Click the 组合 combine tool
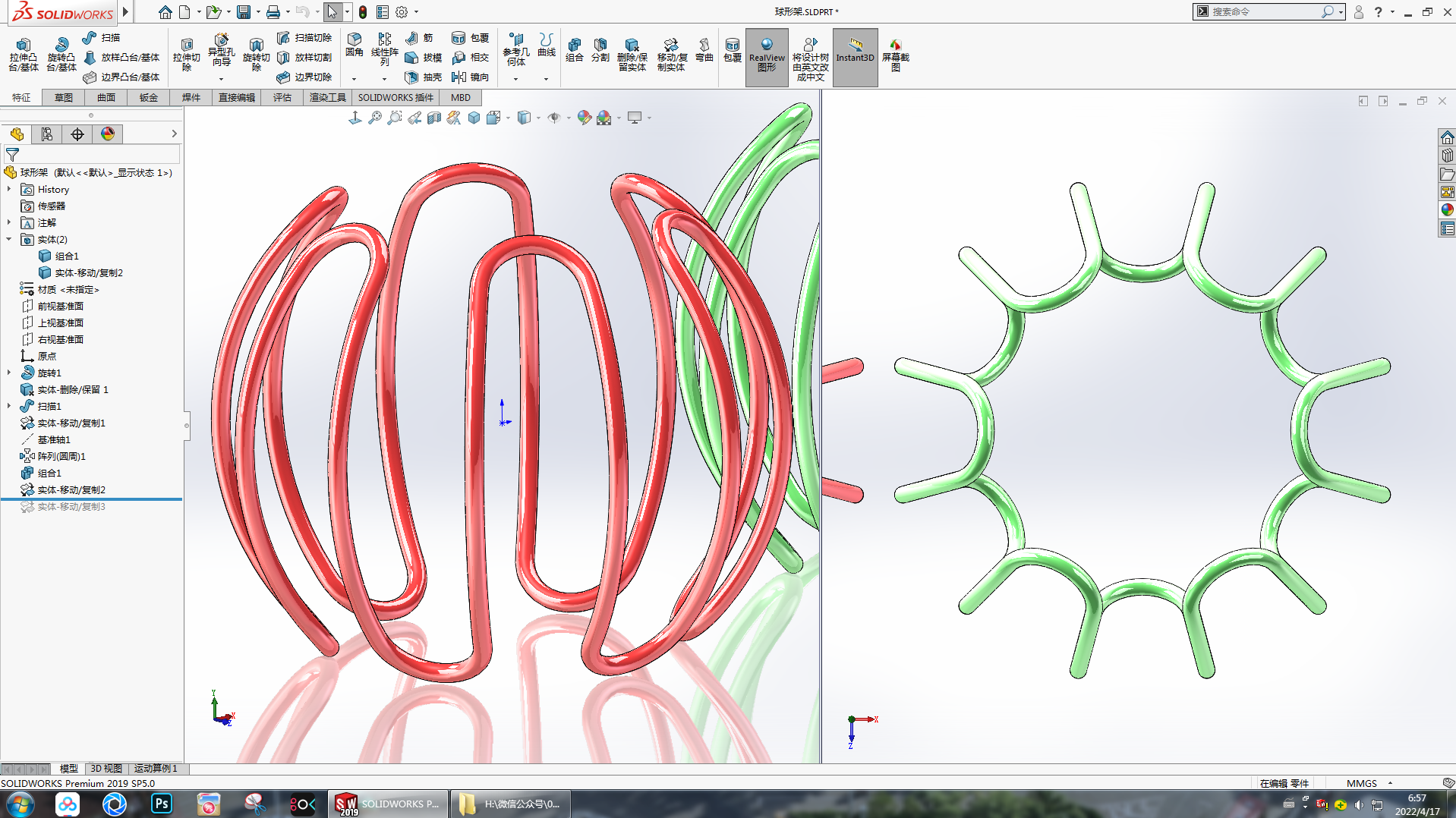 pos(575,50)
